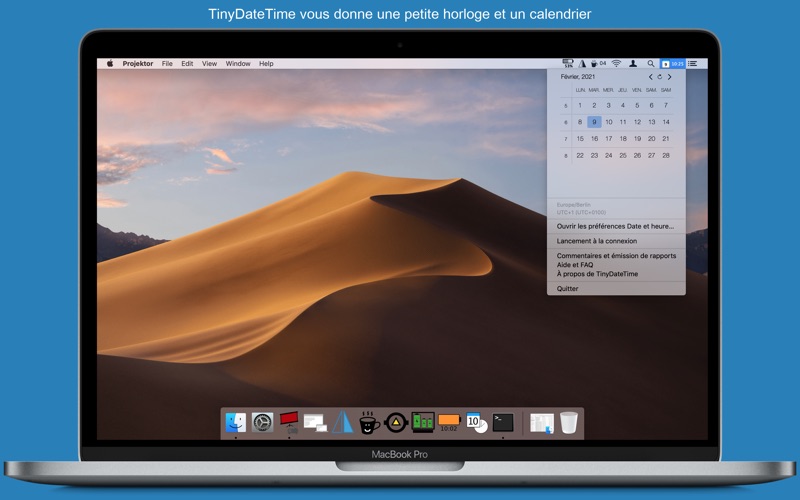This screenshot has width=800, height=500.
Task: Select date 28 in the calendar
Action: (666, 156)
